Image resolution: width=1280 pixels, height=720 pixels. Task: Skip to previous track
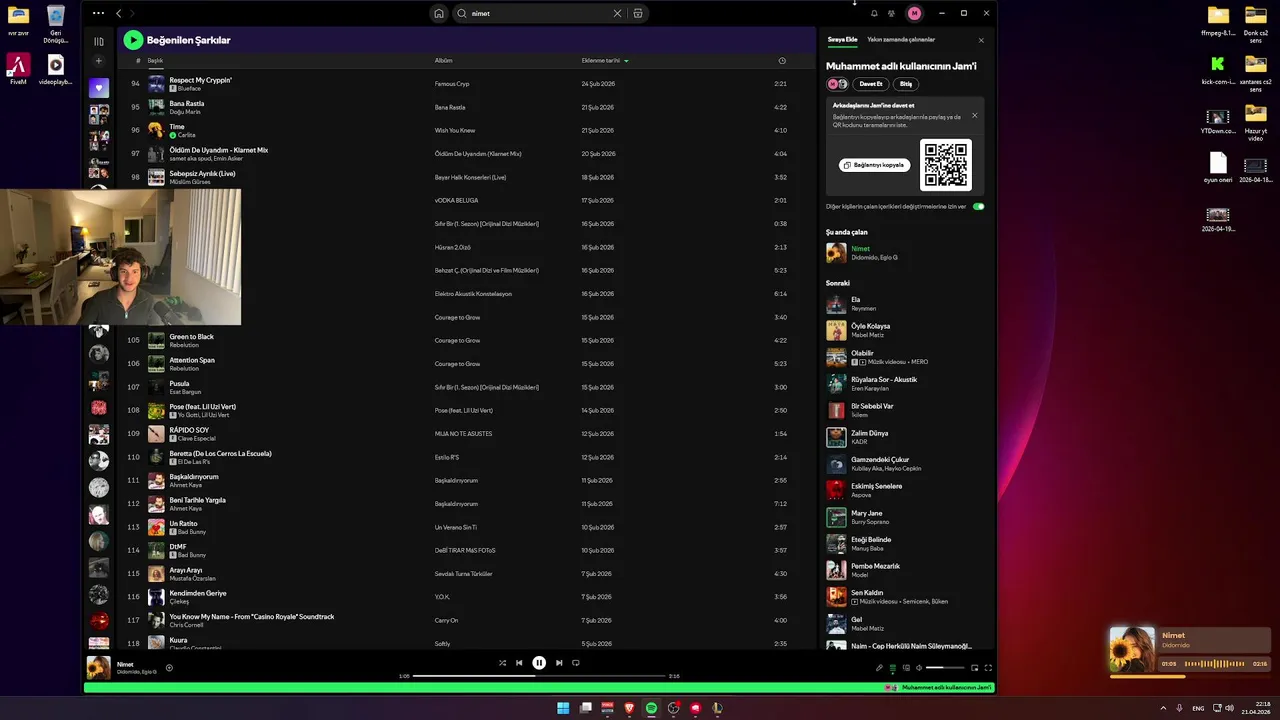(x=519, y=663)
